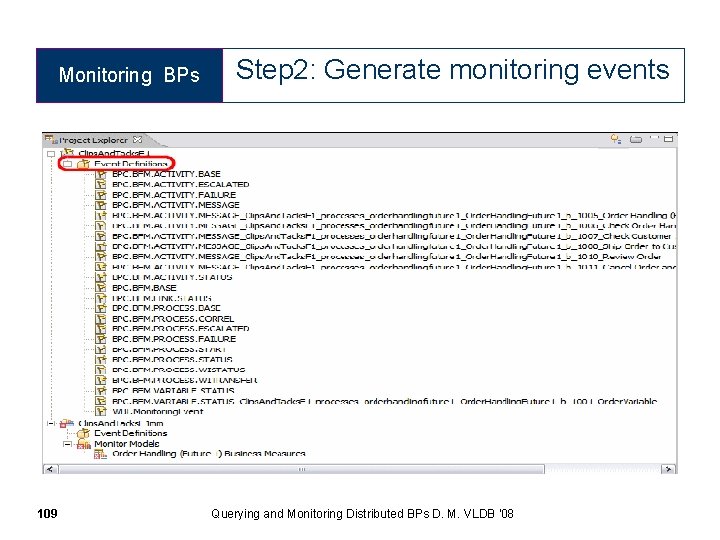This screenshot has height=540, width=720.
Task: Click the BPC.BFM.PROCESS.STATUS event icon
Action: pos(101,360)
